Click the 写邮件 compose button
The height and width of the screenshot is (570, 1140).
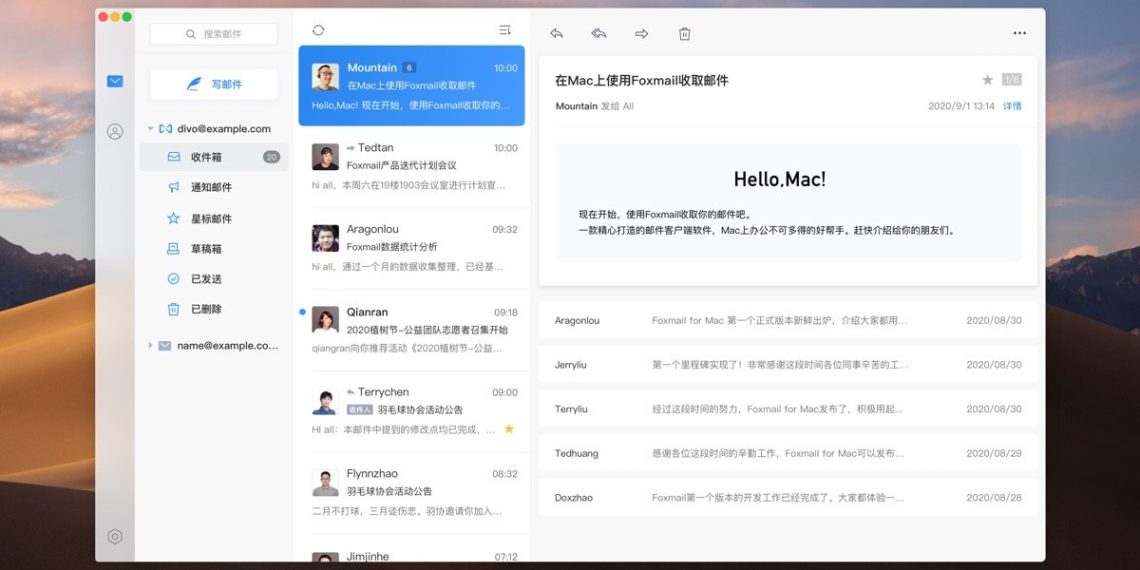[214, 84]
